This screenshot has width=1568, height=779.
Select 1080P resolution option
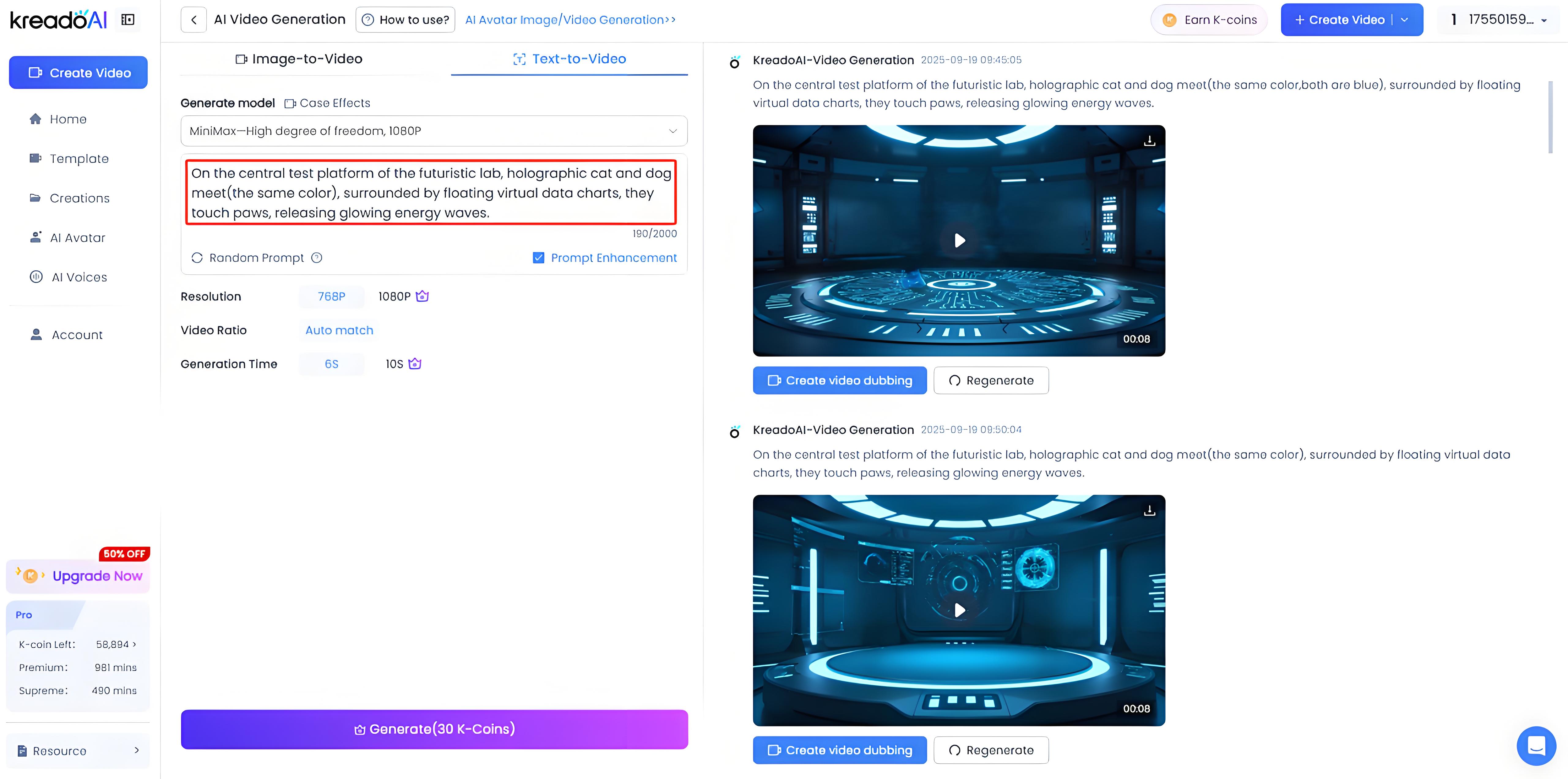pos(395,296)
